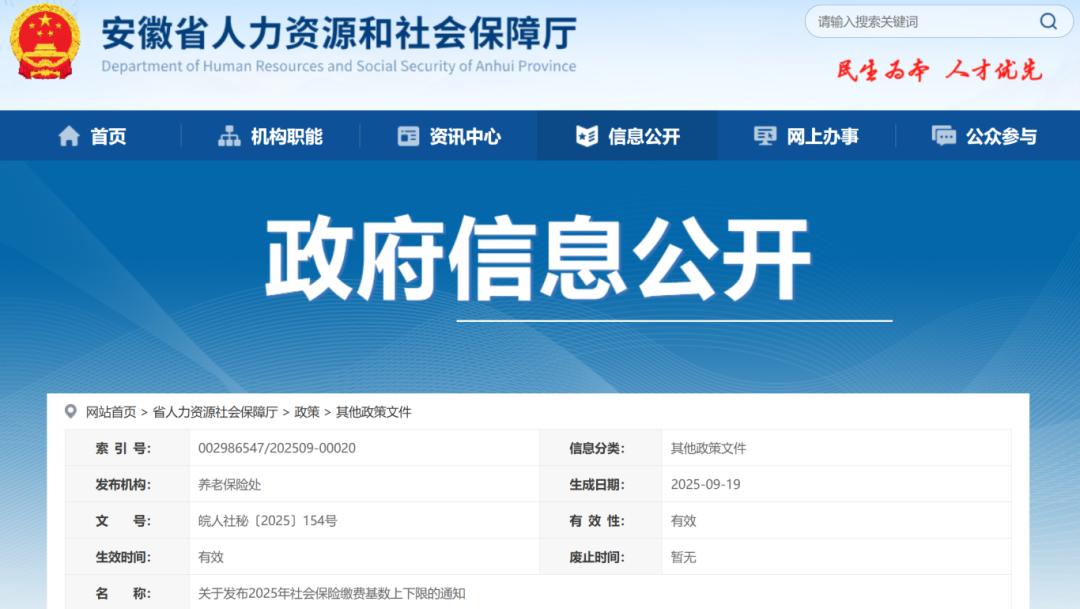The image size is (1080, 609).
Task: Click the location pin breadcrumb icon
Action: click(70, 411)
